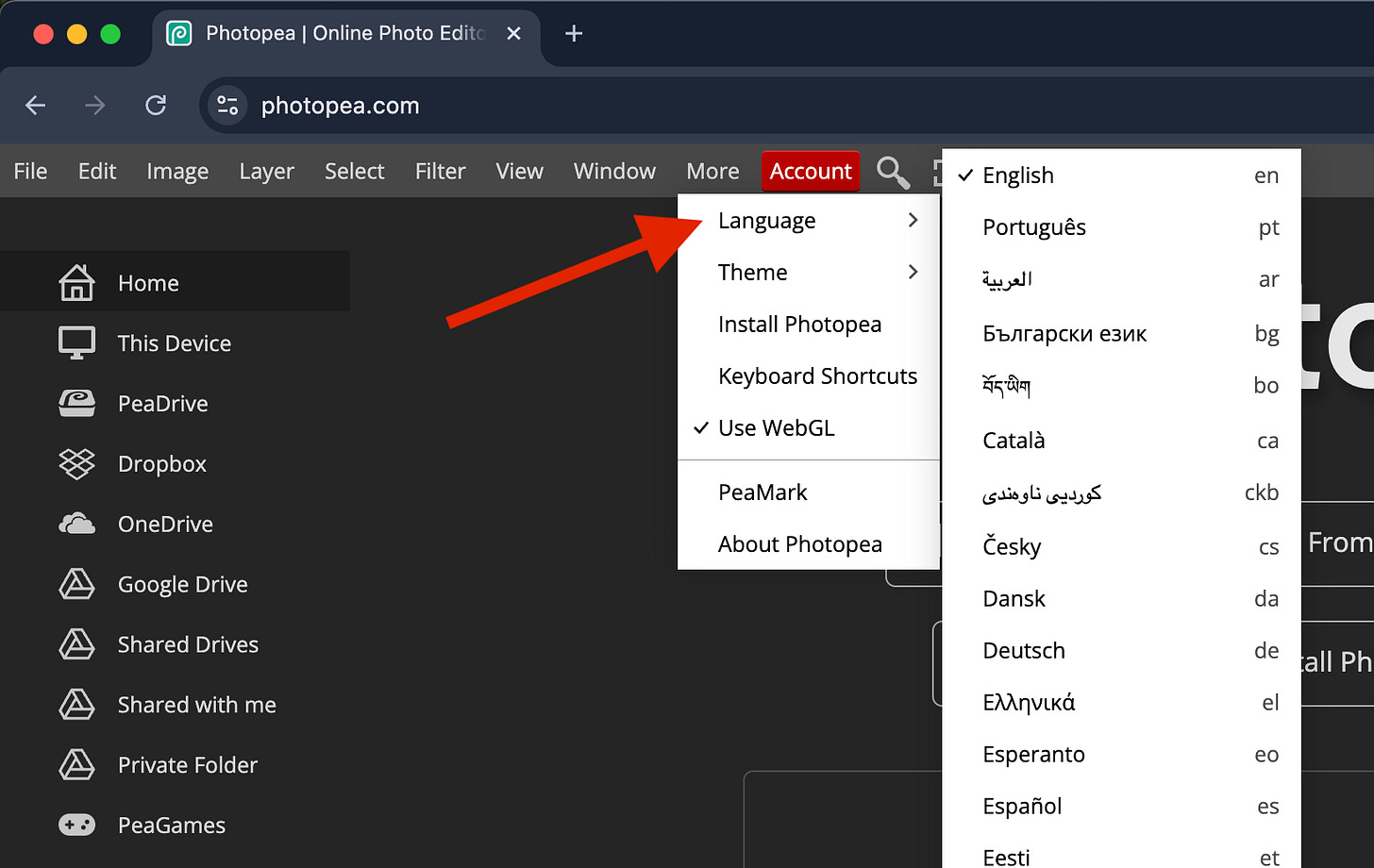Viewport: 1374px width, 868px height.
Task: Open search with the magnifier icon
Action: pos(893,172)
